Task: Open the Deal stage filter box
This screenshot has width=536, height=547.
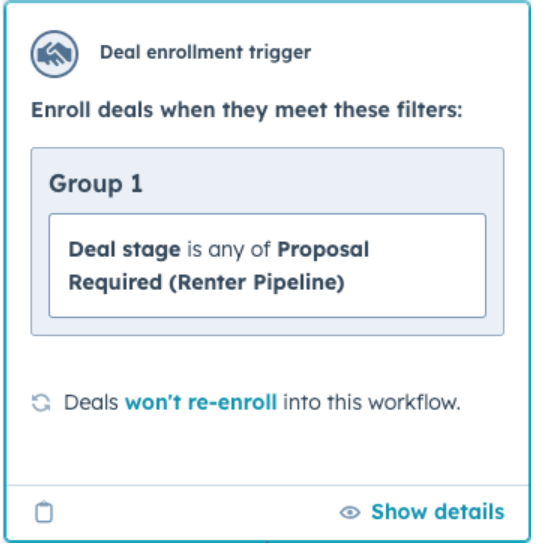Action: tap(267, 265)
